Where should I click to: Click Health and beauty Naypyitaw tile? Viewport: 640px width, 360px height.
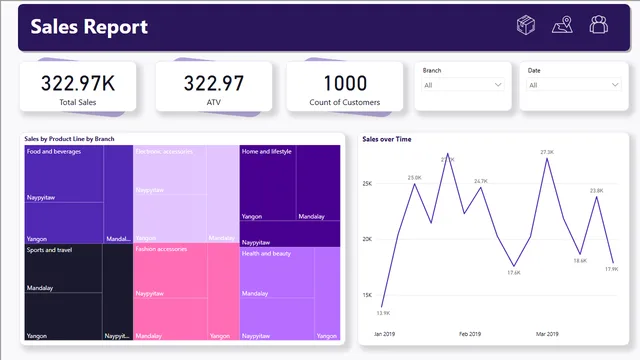coord(277,319)
